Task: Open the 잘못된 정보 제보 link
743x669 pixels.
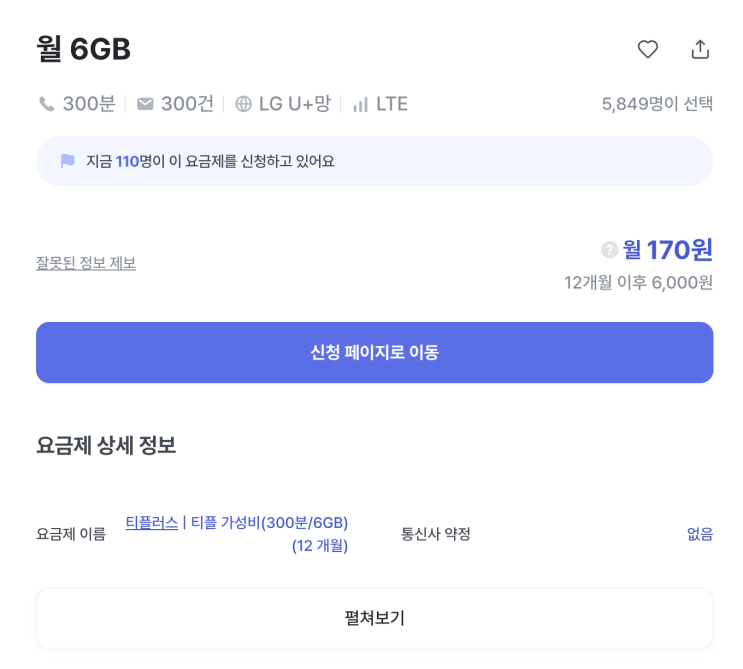Action: [86, 263]
